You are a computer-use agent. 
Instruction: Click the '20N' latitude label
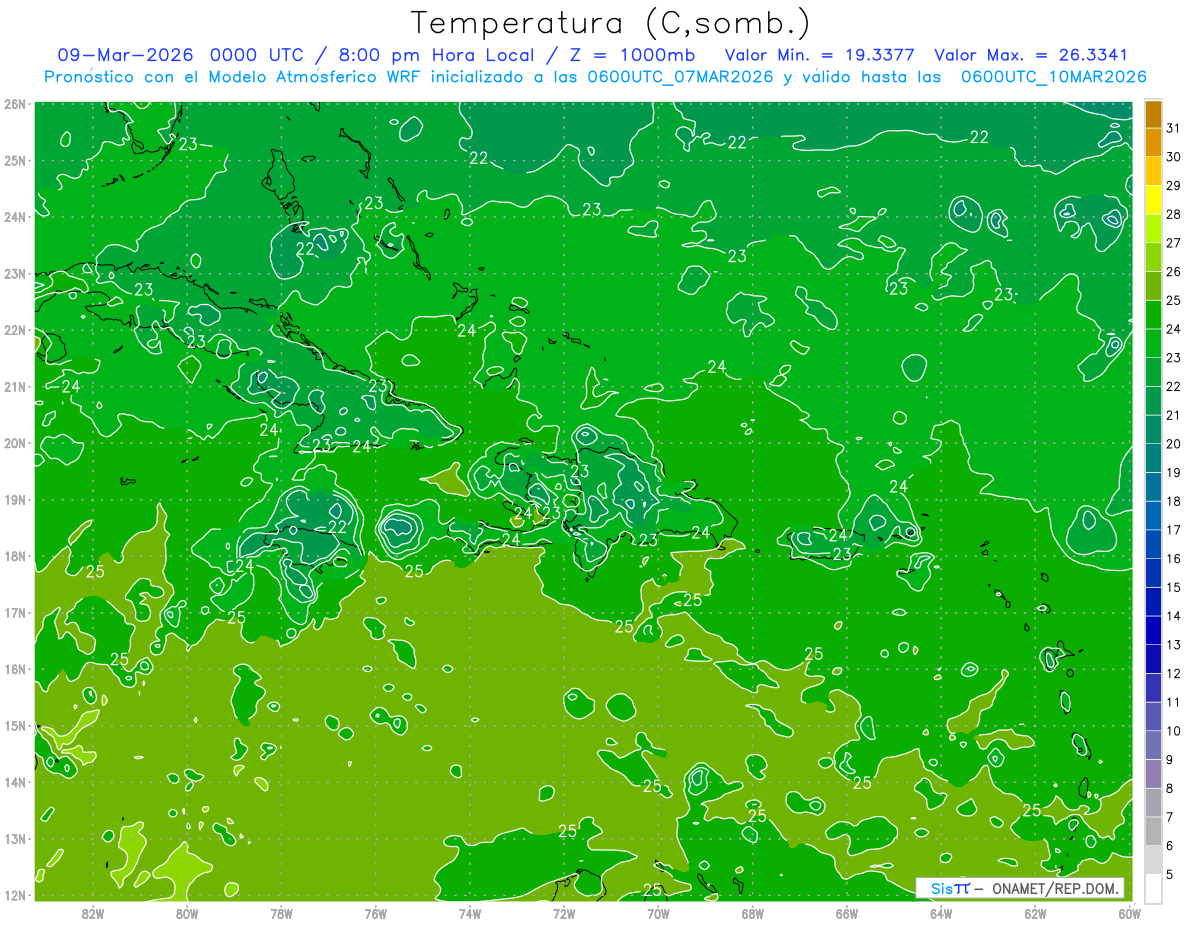[x=15, y=443]
